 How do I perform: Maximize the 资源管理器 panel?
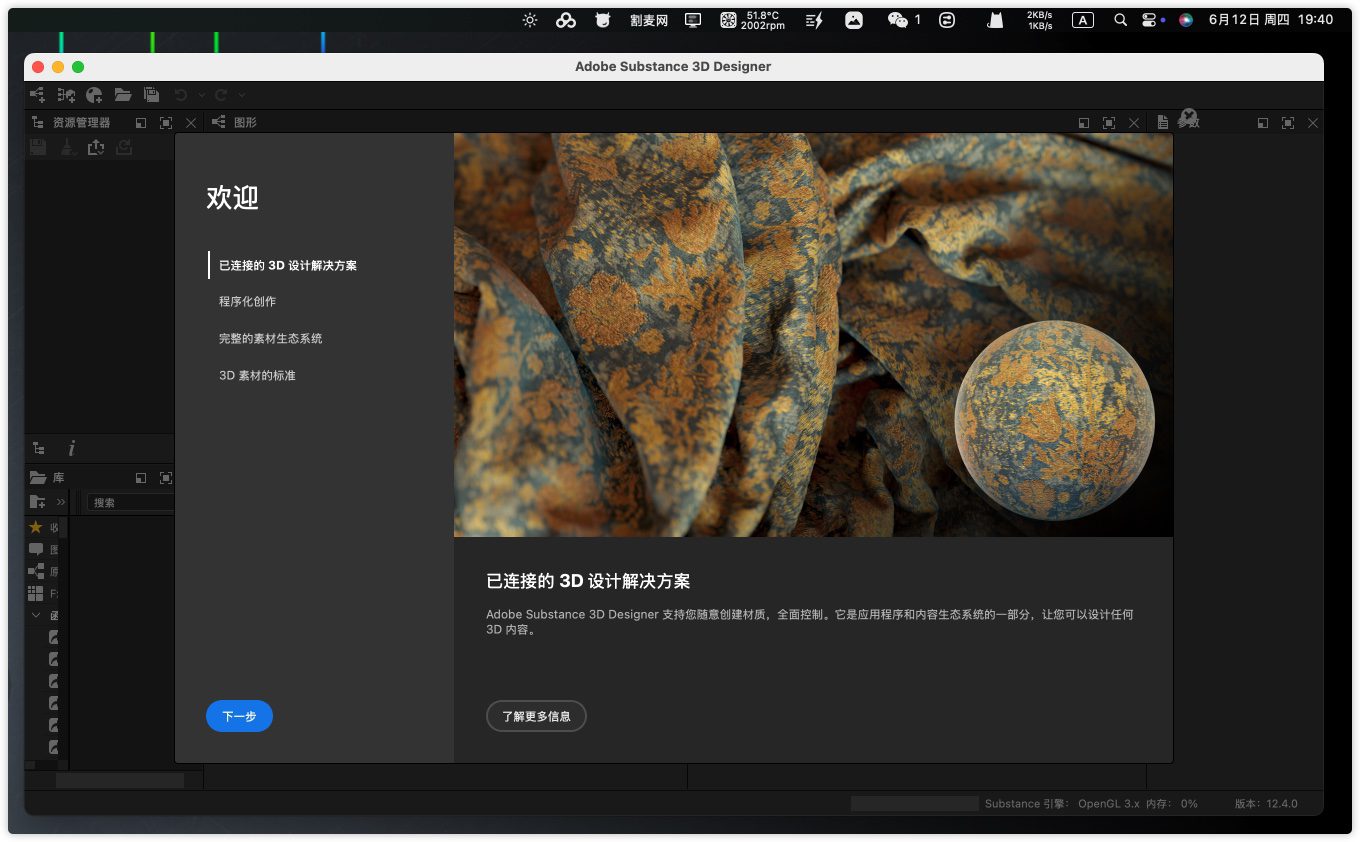[166, 123]
